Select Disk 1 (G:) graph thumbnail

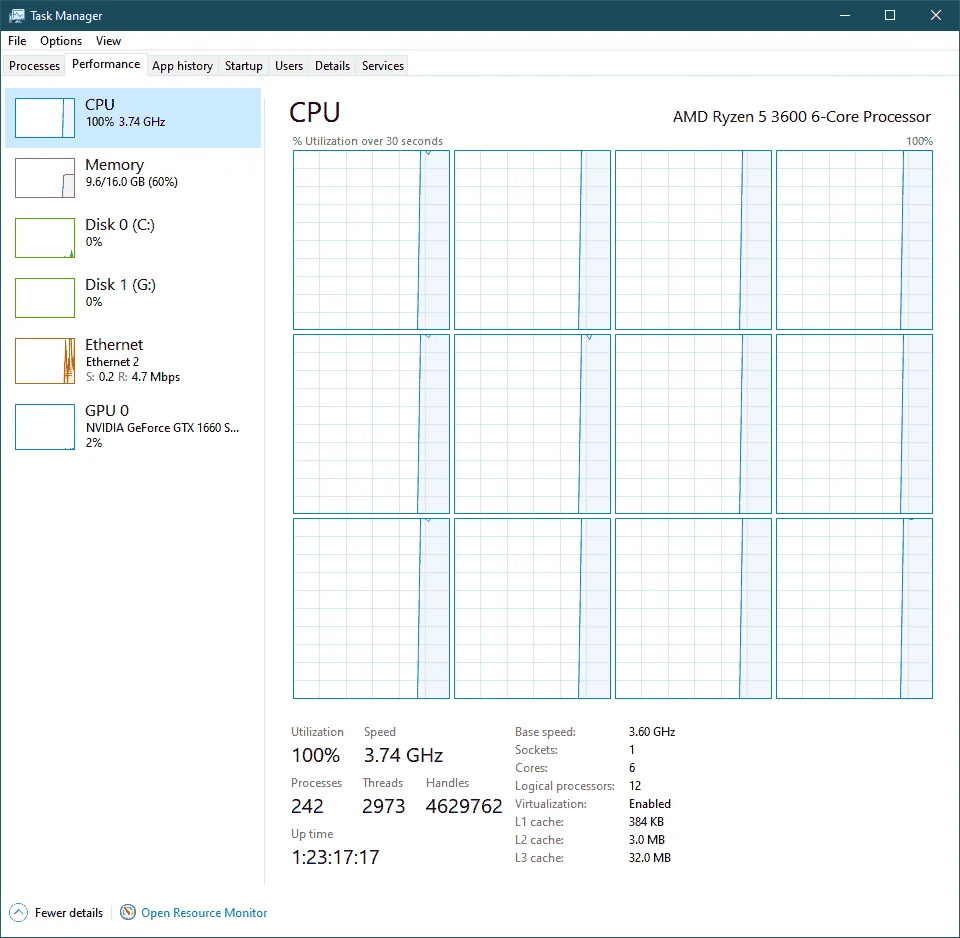[45, 298]
